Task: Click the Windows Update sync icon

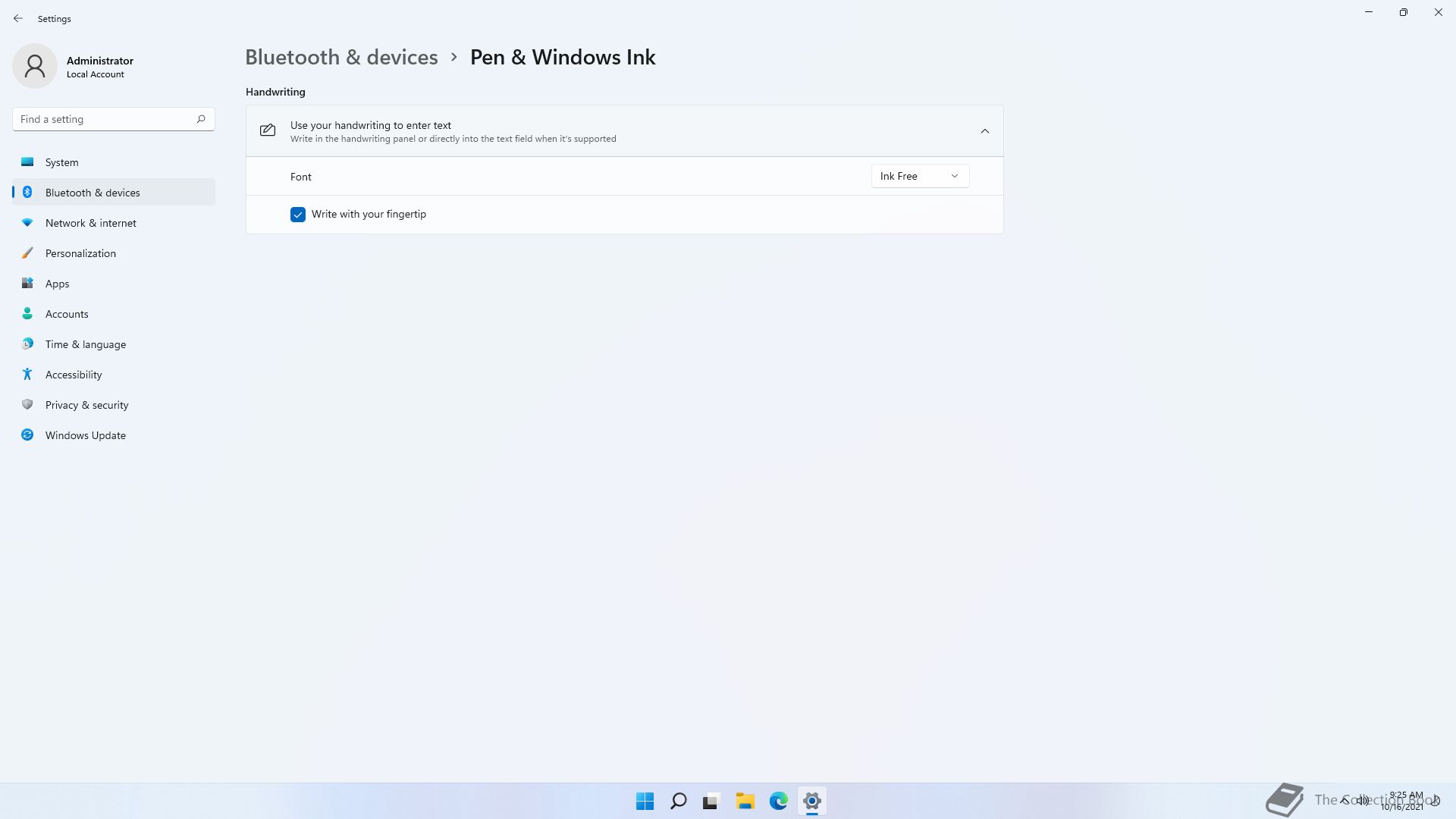Action: [27, 435]
